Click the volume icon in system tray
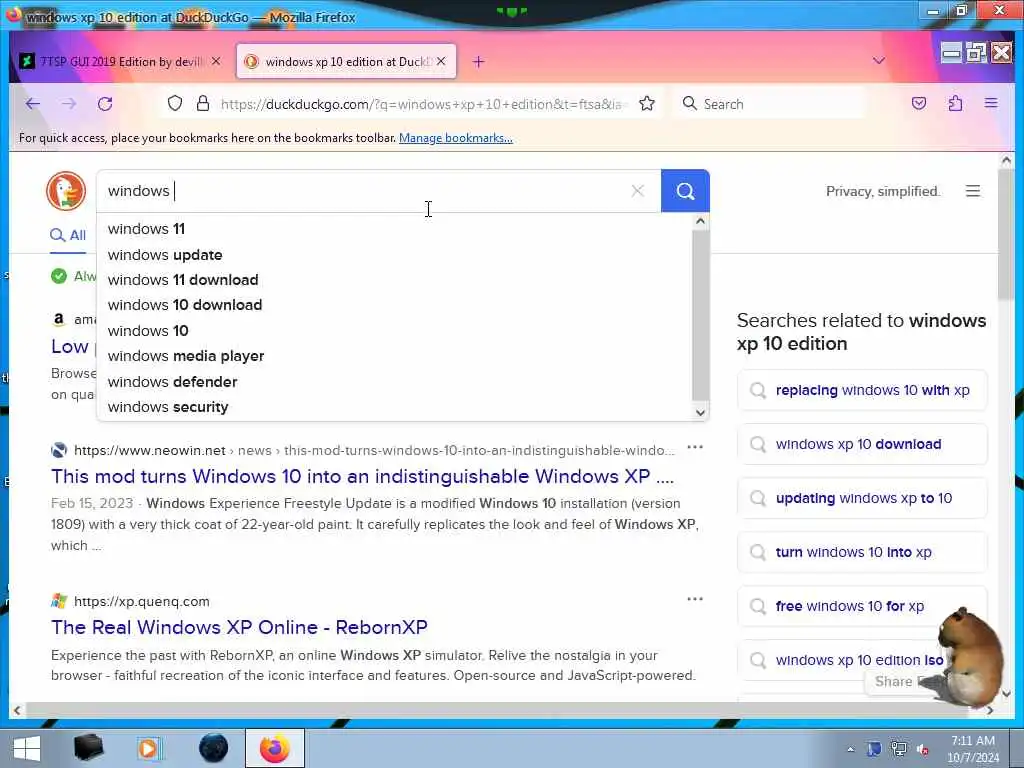Viewport: 1024px width, 768px height. point(923,749)
